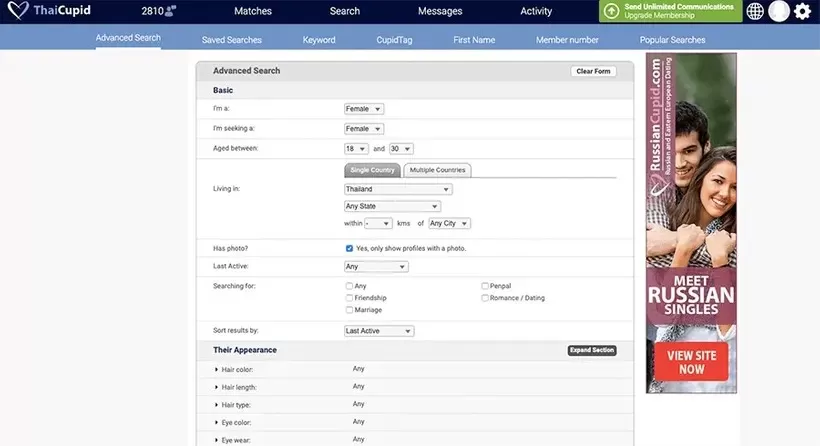Open the Messages menu
The width and height of the screenshot is (820, 446).
(440, 11)
